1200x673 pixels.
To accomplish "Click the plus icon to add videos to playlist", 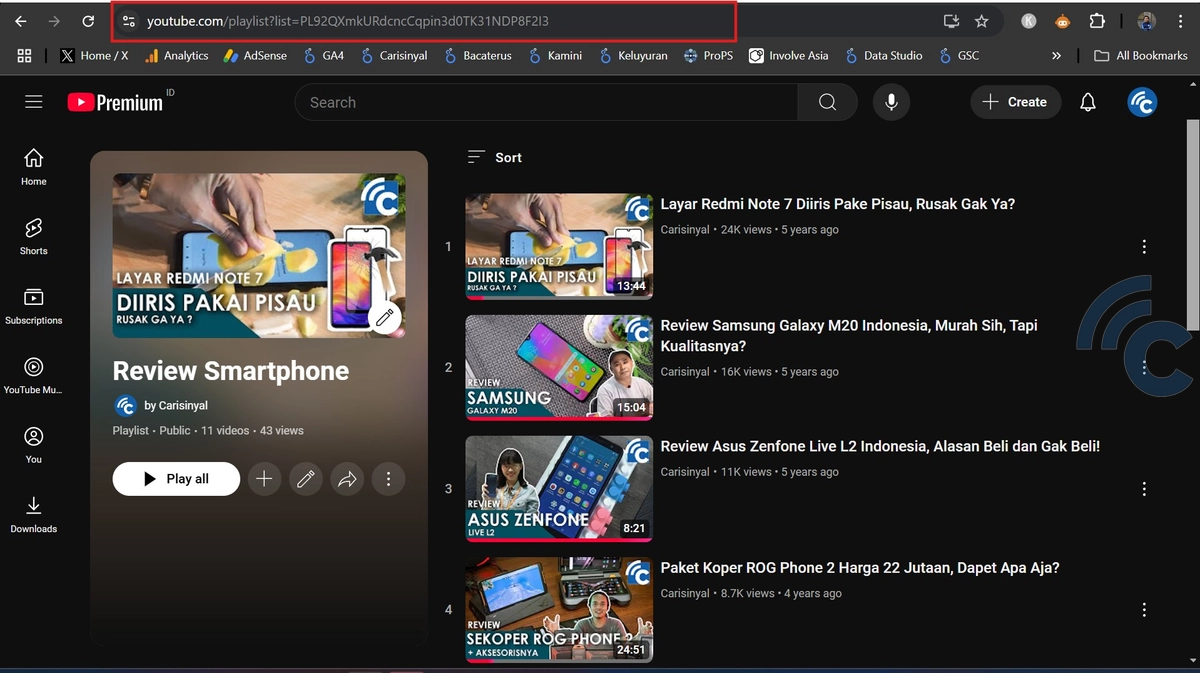I will pos(264,479).
